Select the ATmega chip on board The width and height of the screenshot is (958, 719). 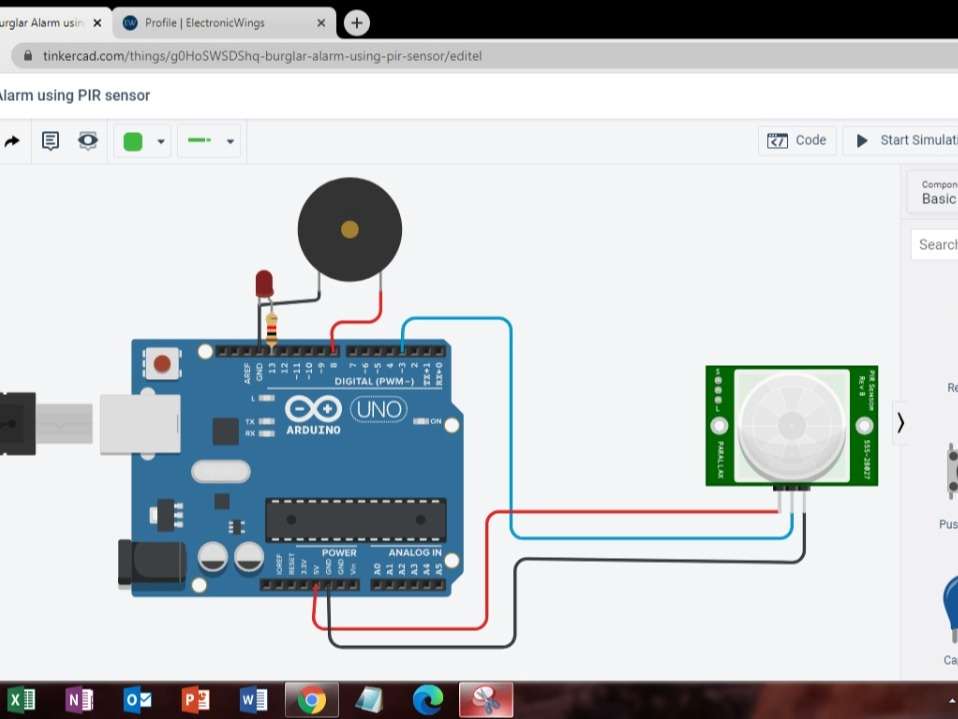click(356, 520)
